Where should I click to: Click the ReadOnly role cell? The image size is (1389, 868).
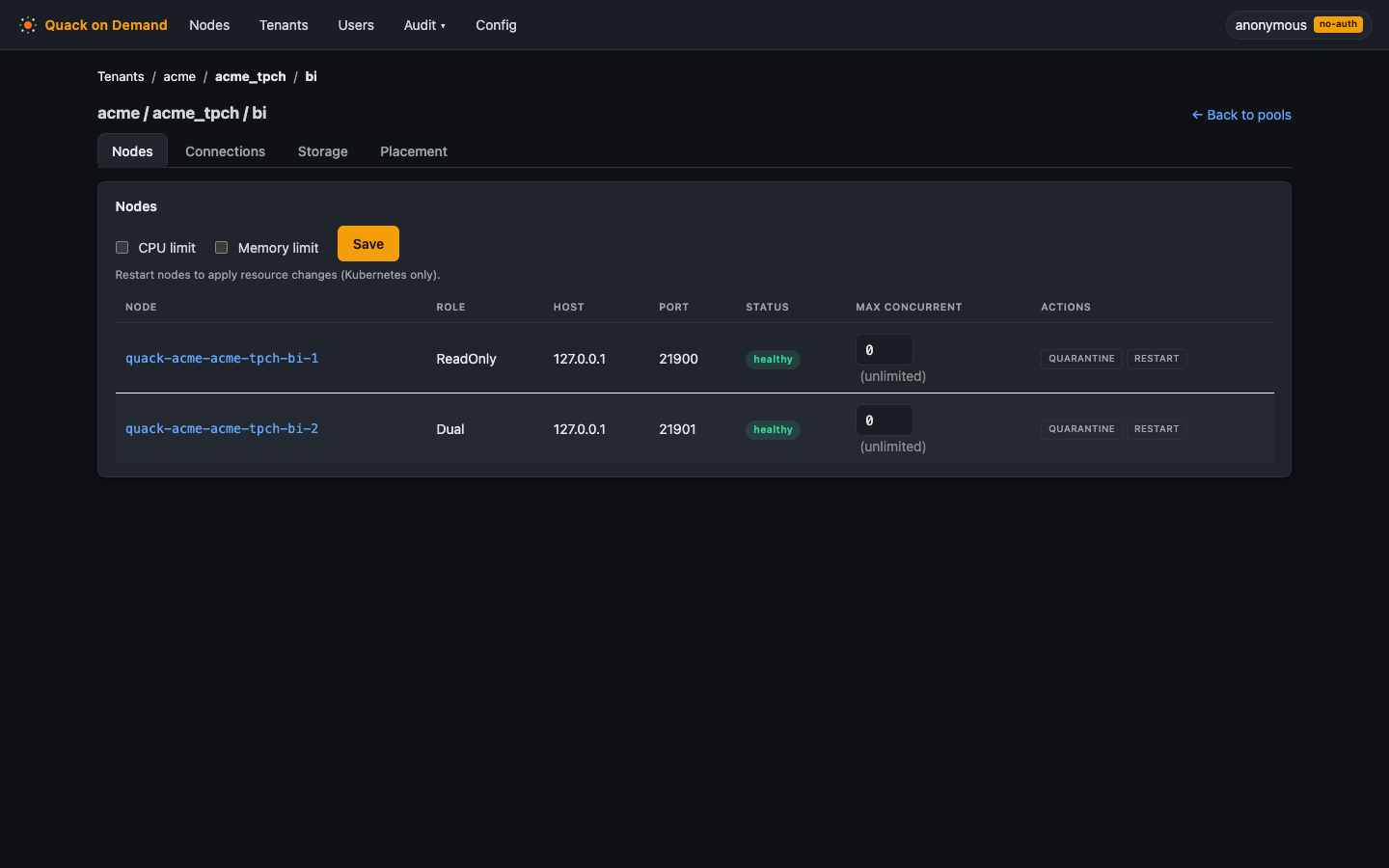466,359
